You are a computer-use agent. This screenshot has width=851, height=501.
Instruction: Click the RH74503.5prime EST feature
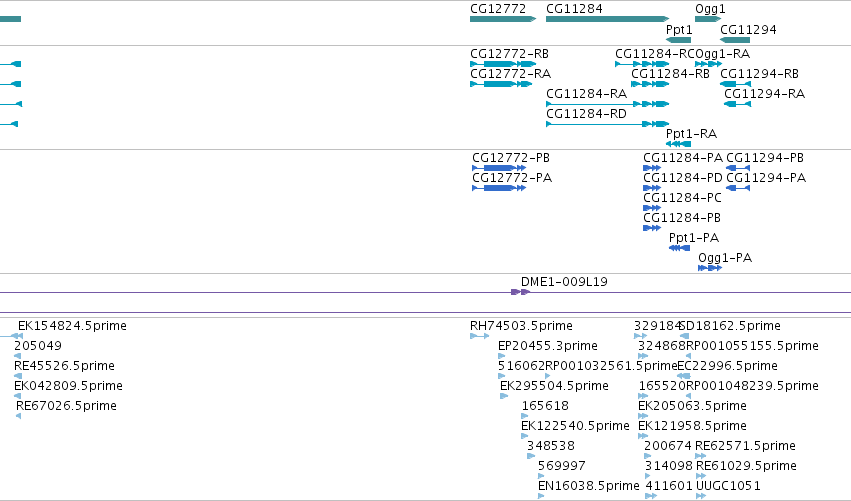480,336
